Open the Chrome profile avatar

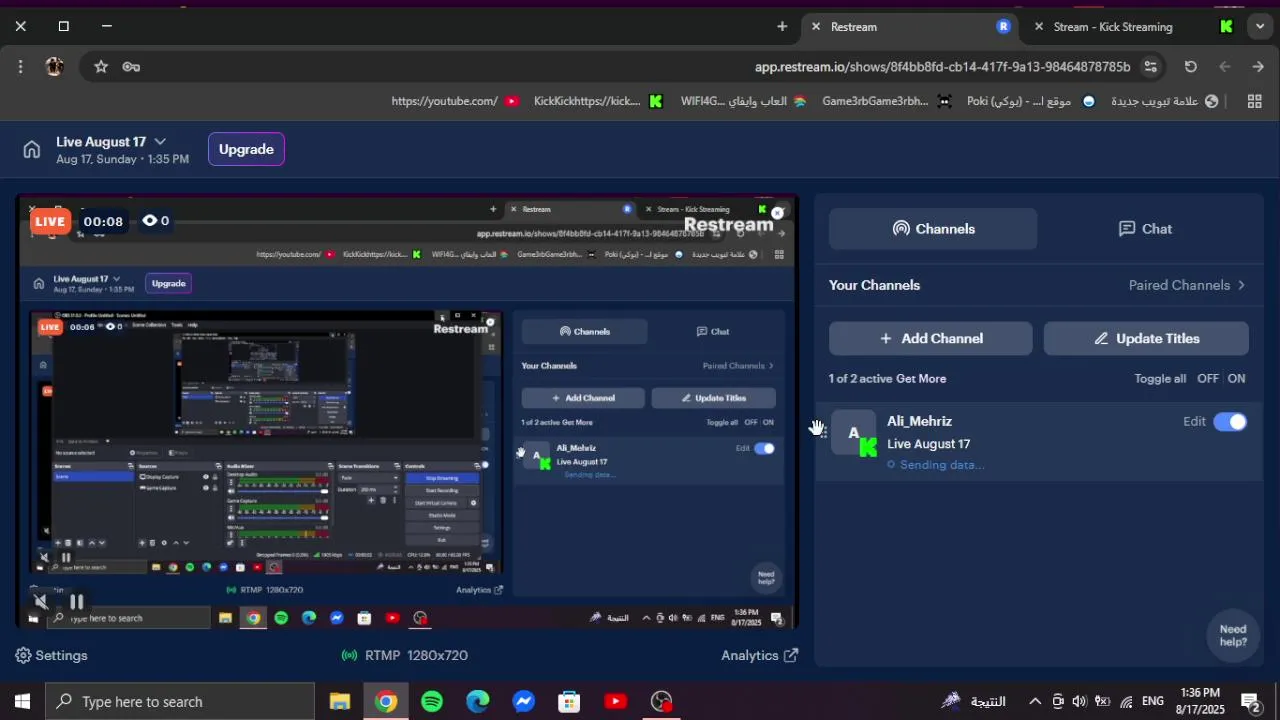55,67
